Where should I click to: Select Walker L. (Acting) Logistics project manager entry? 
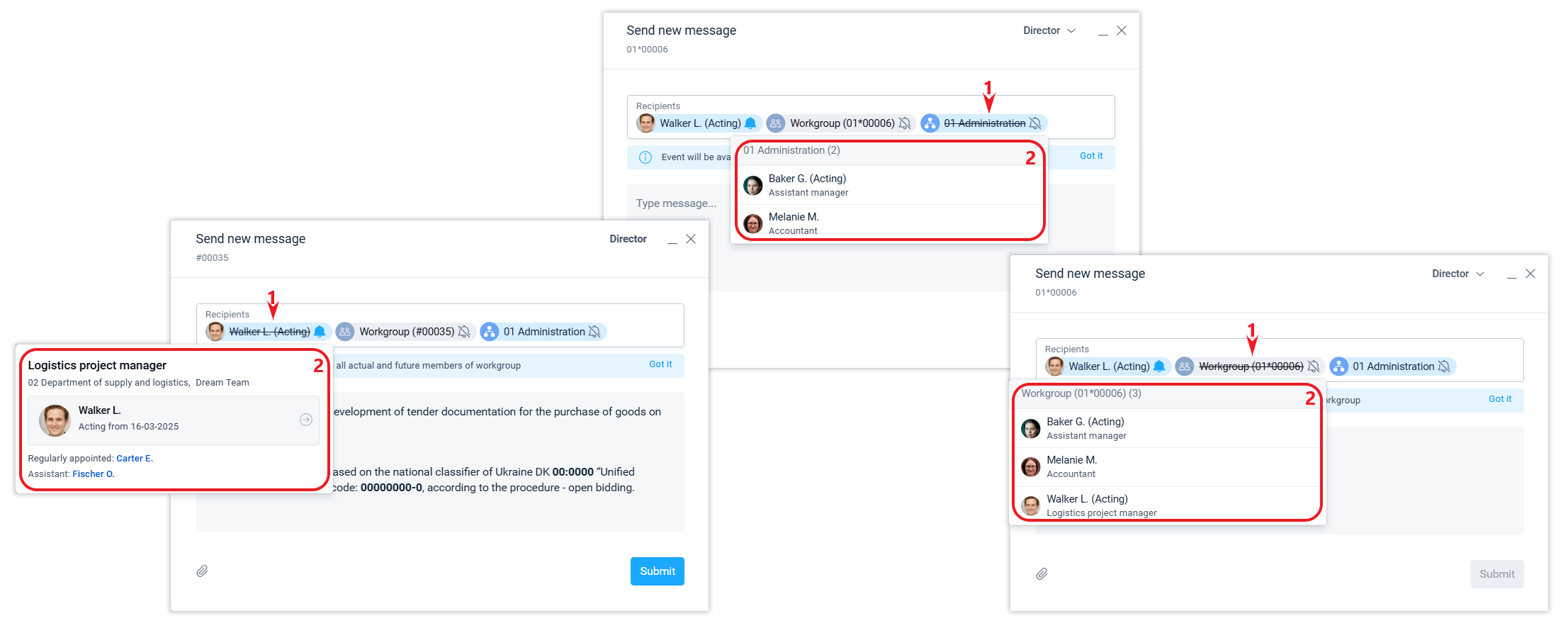[1101, 505]
